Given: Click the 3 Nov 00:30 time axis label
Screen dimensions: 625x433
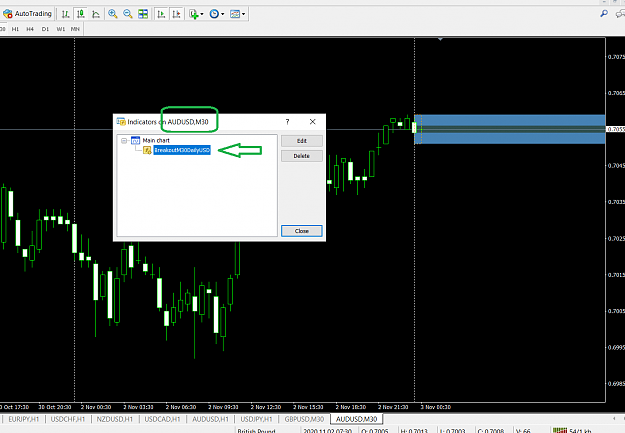Looking at the screenshot, I should tap(436, 407).
